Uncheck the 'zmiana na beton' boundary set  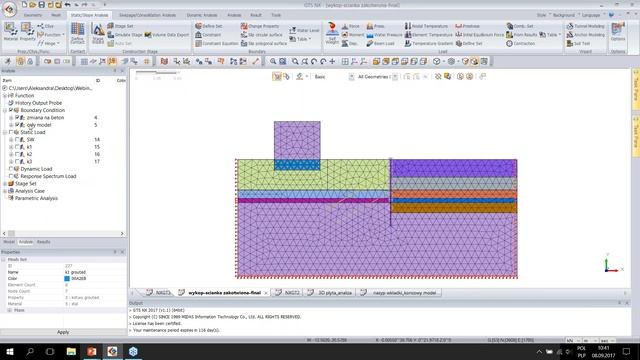pos(17,118)
